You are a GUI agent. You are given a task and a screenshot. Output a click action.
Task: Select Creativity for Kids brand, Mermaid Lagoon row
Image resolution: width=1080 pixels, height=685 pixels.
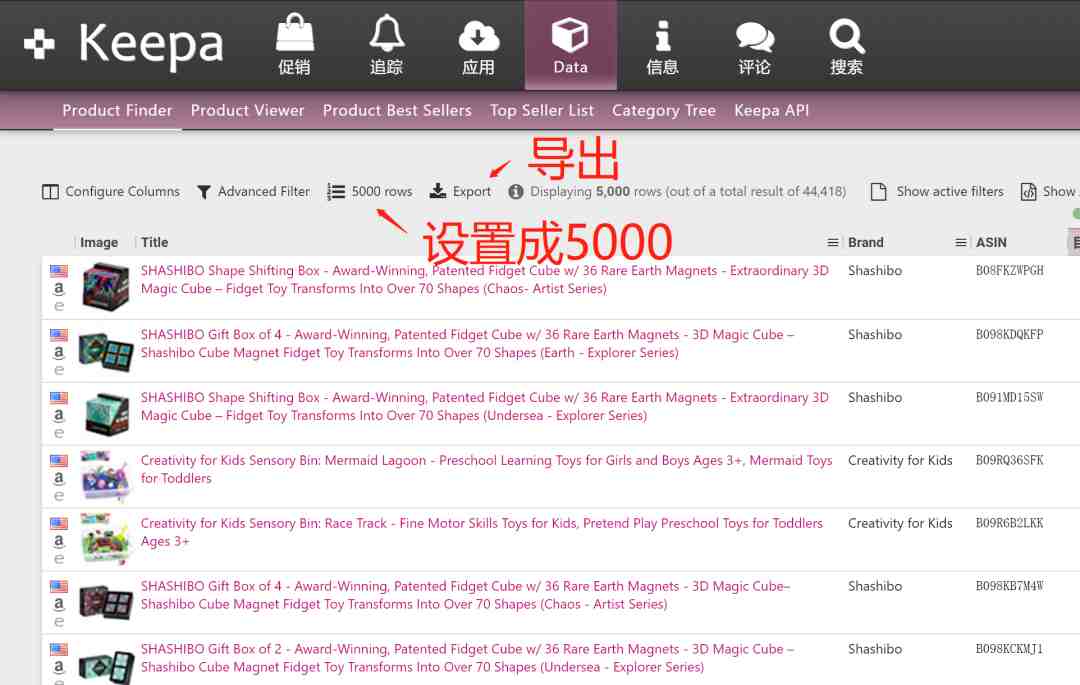coord(900,461)
